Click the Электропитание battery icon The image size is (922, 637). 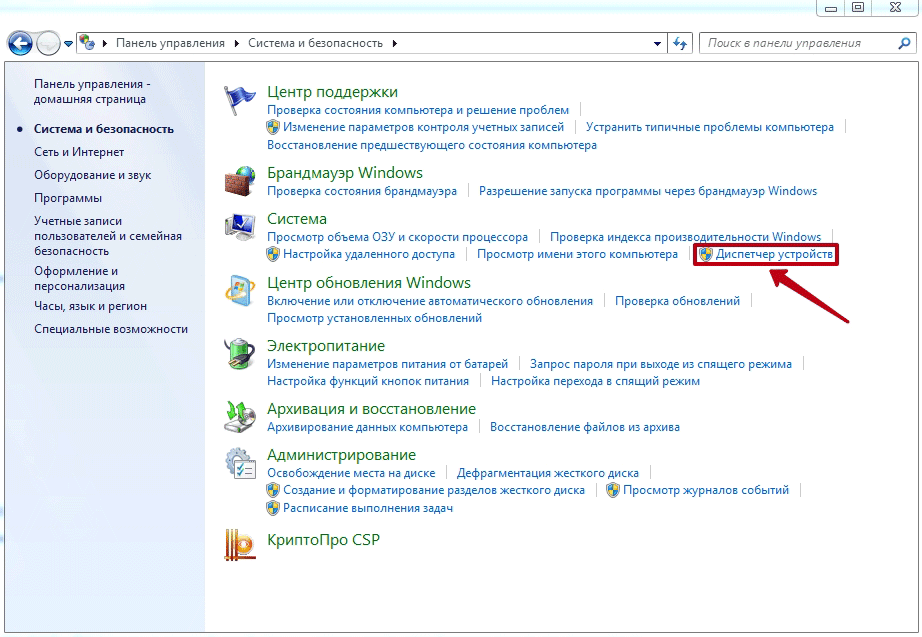click(240, 356)
